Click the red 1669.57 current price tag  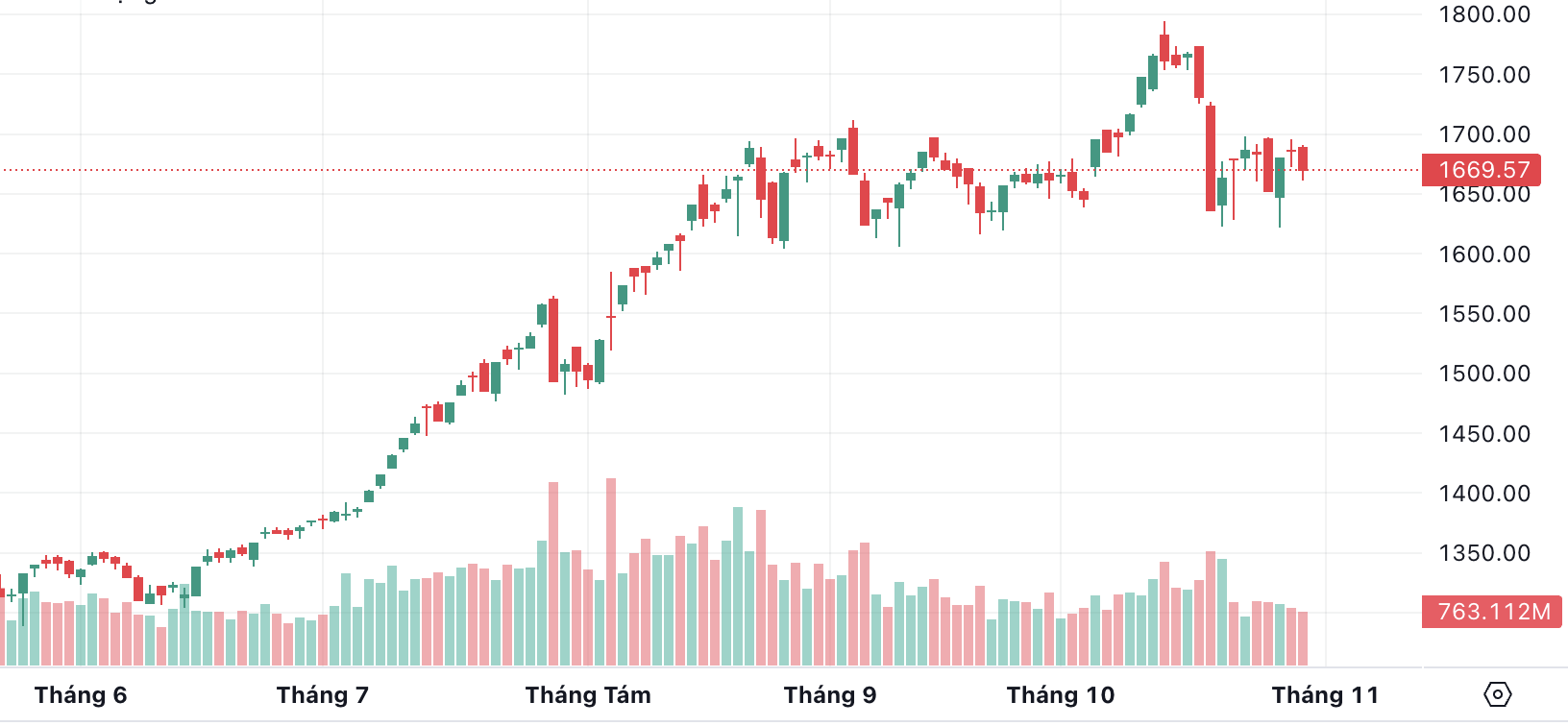pos(1482,170)
